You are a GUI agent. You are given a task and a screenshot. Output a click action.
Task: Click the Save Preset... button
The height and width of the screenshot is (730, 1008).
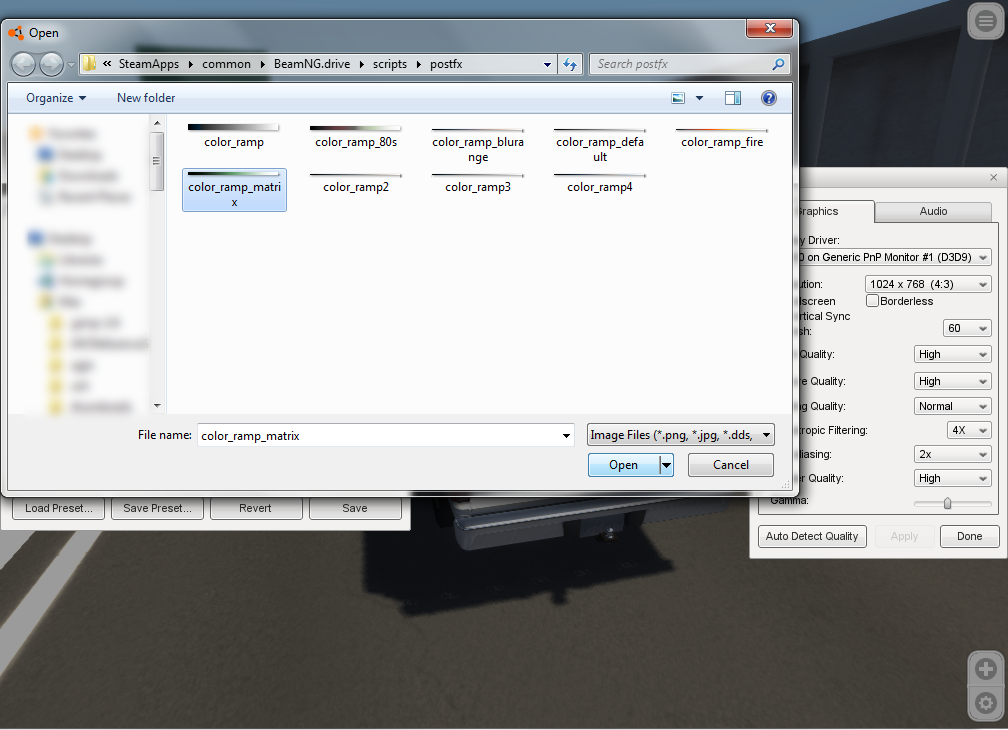pyautogui.click(x=158, y=508)
